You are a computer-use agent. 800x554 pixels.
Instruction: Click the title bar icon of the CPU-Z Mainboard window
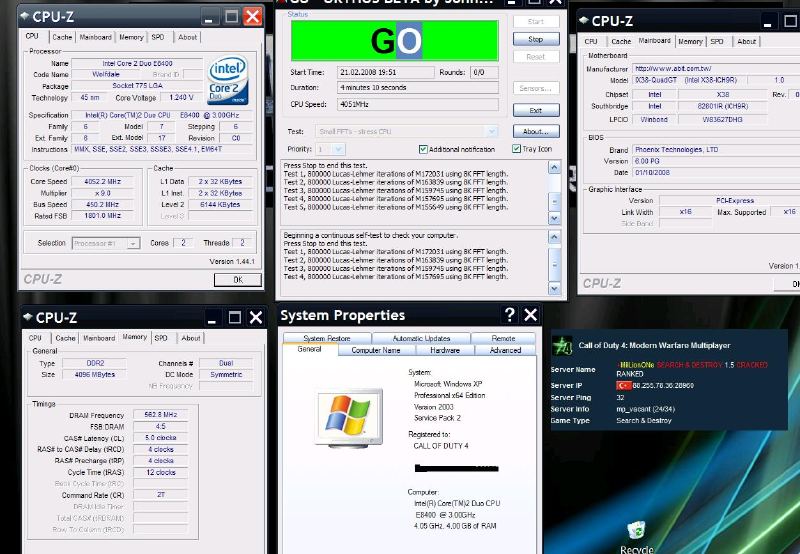(x=584, y=20)
